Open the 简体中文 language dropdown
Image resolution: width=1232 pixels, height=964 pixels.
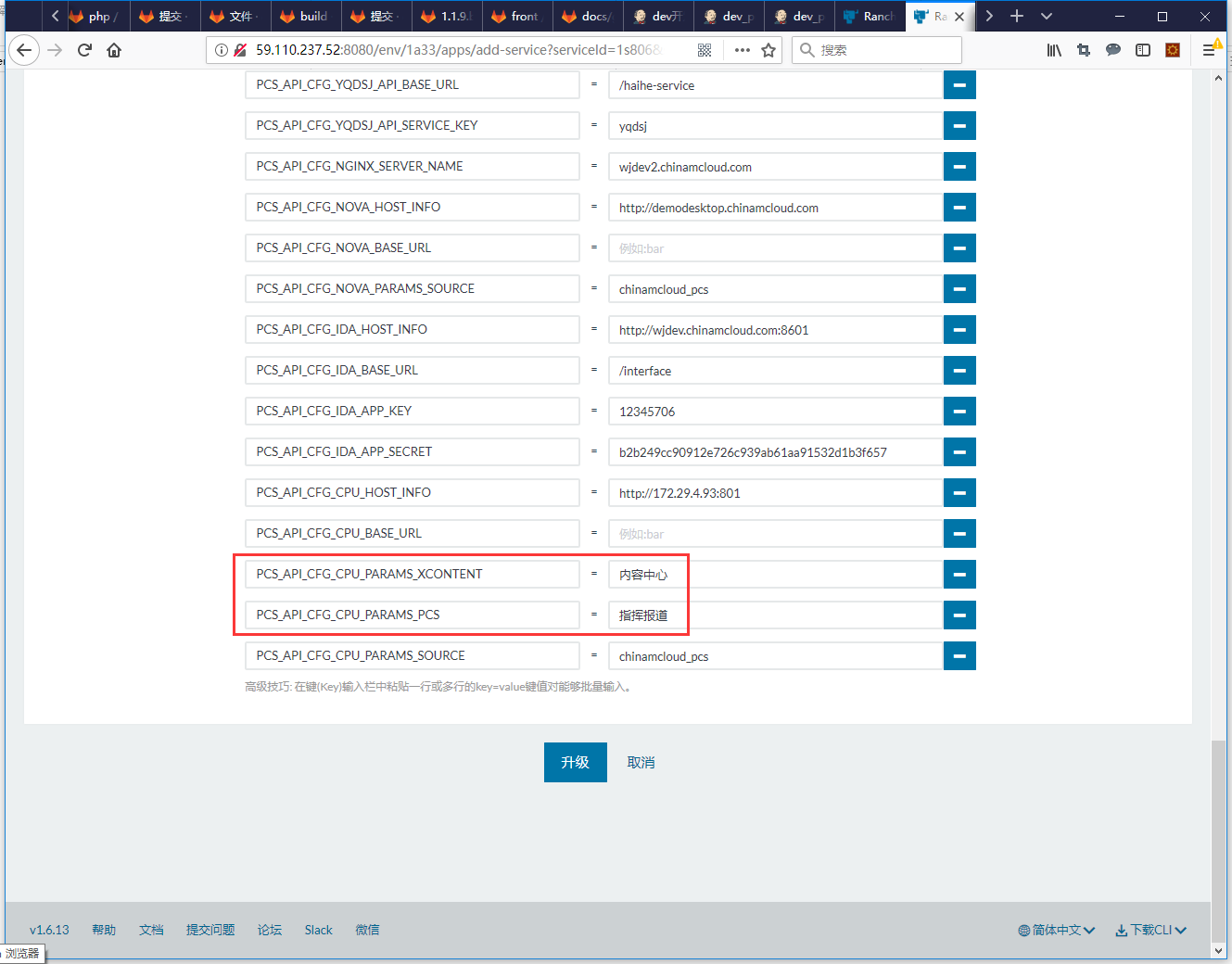[x=1057, y=930]
